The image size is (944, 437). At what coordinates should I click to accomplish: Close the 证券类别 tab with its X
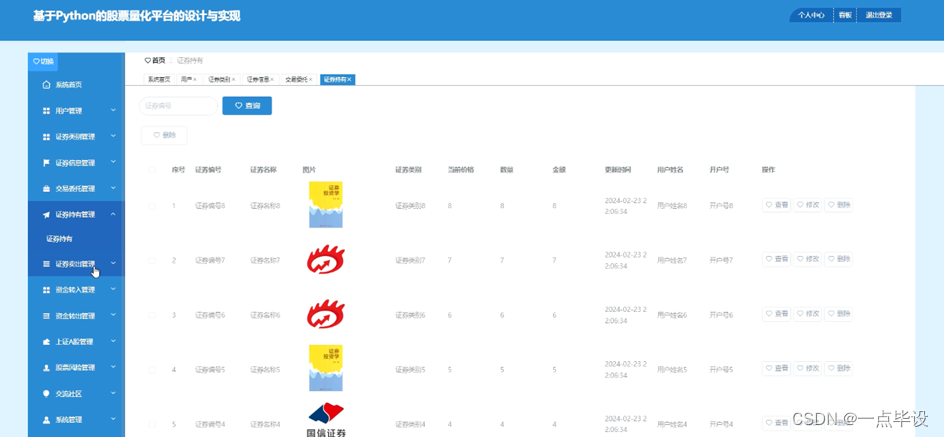(234, 79)
